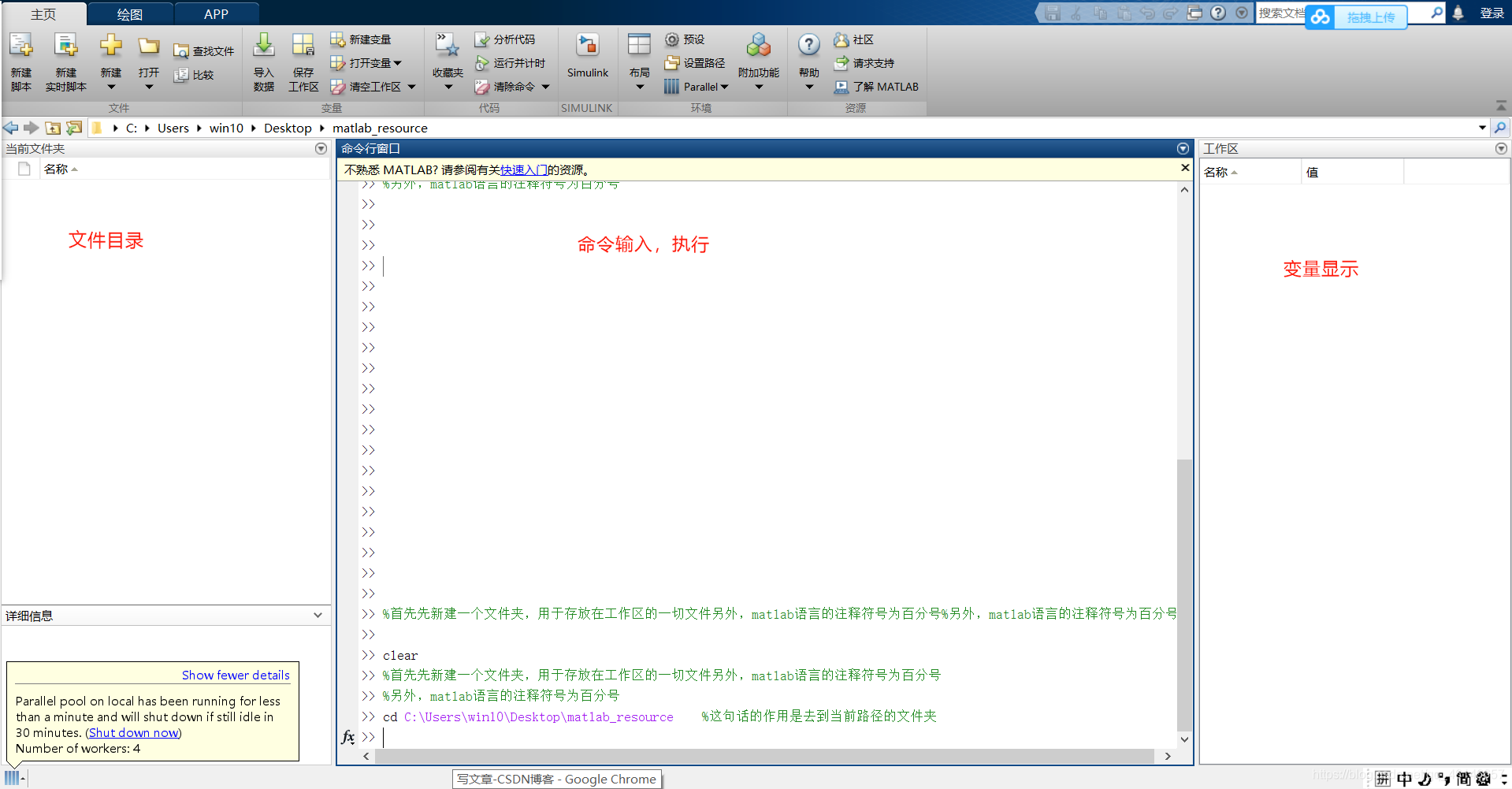Image resolution: width=1512 pixels, height=789 pixels.
Task: Click 'matlab_resource' in the path bar
Action: click(x=380, y=128)
